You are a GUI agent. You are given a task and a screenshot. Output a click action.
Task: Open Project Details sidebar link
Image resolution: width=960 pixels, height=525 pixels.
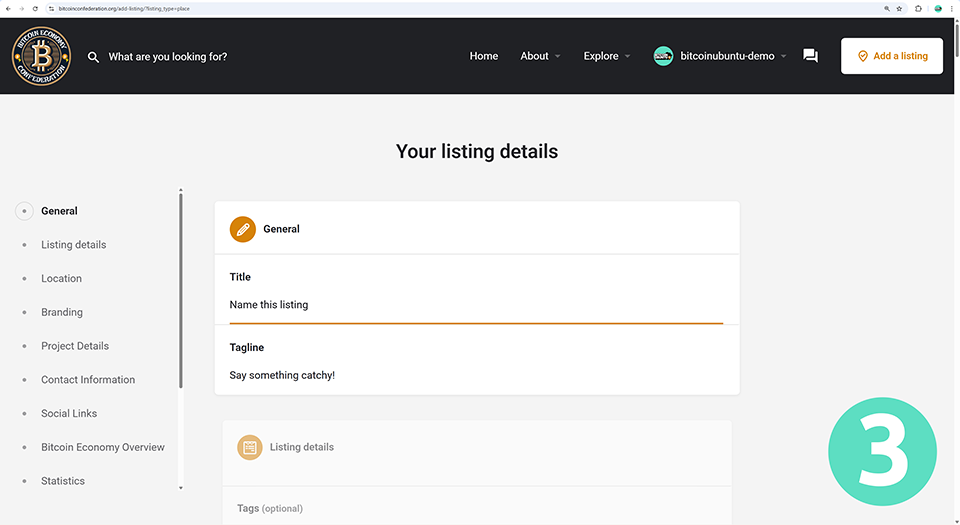(x=75, y=346)
